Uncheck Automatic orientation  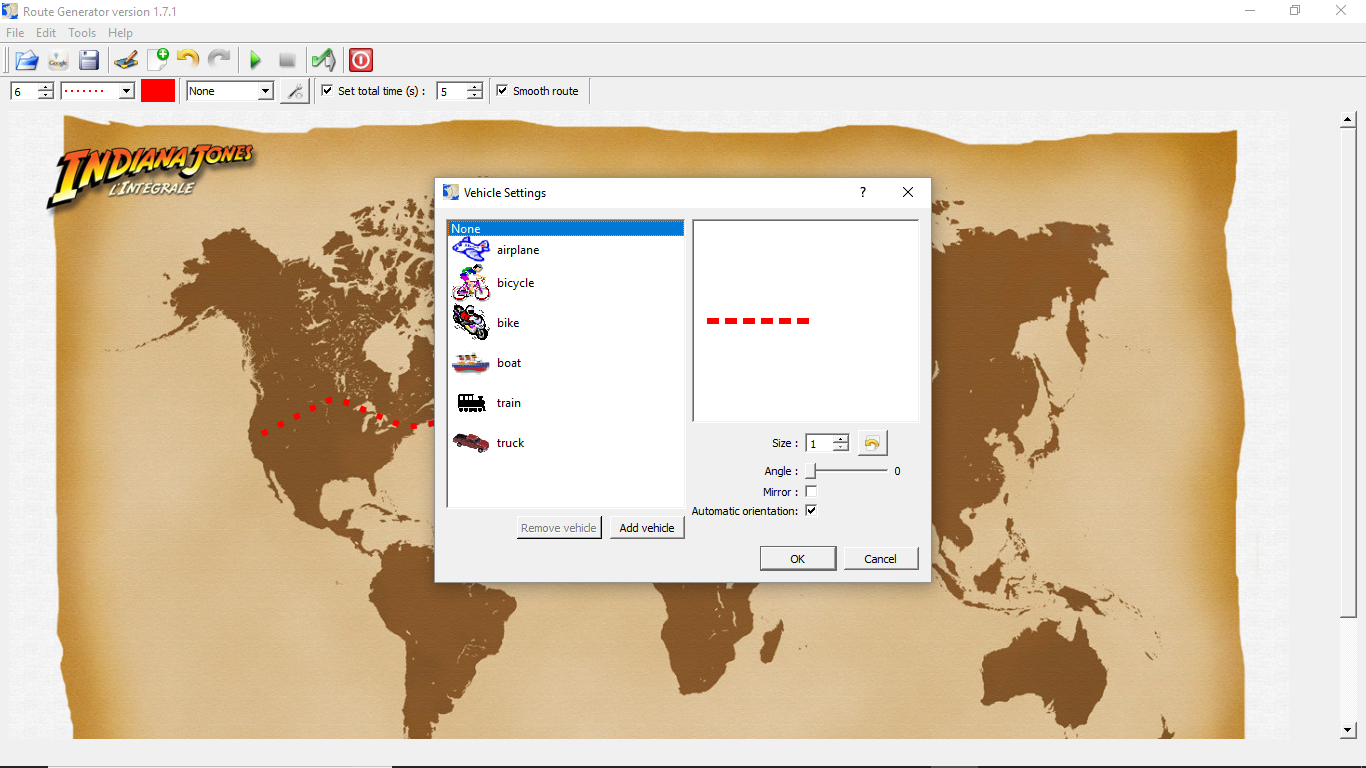point(811,511)
